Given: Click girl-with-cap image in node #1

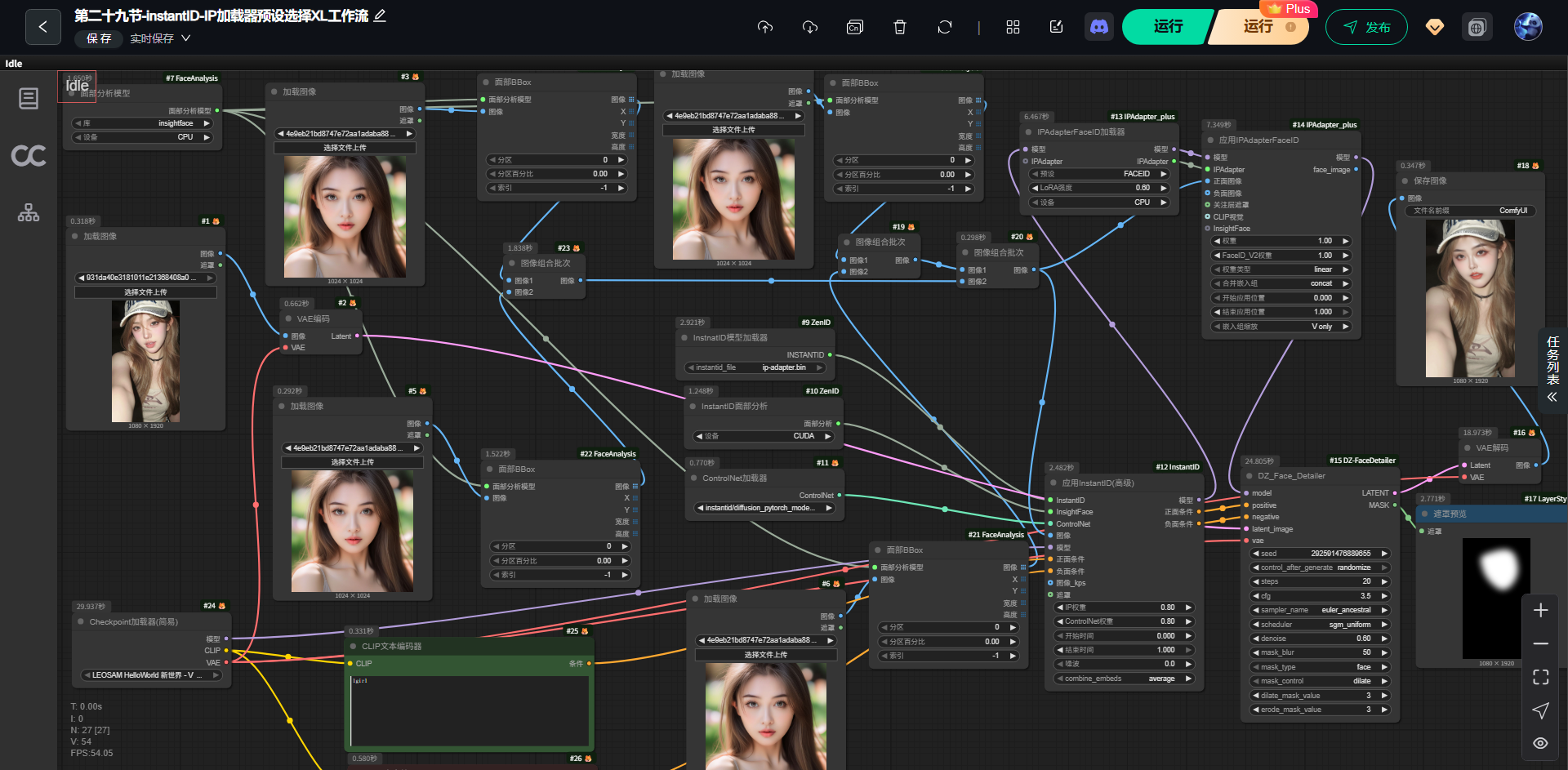Looking at the screenshot, I should (145, 361).
